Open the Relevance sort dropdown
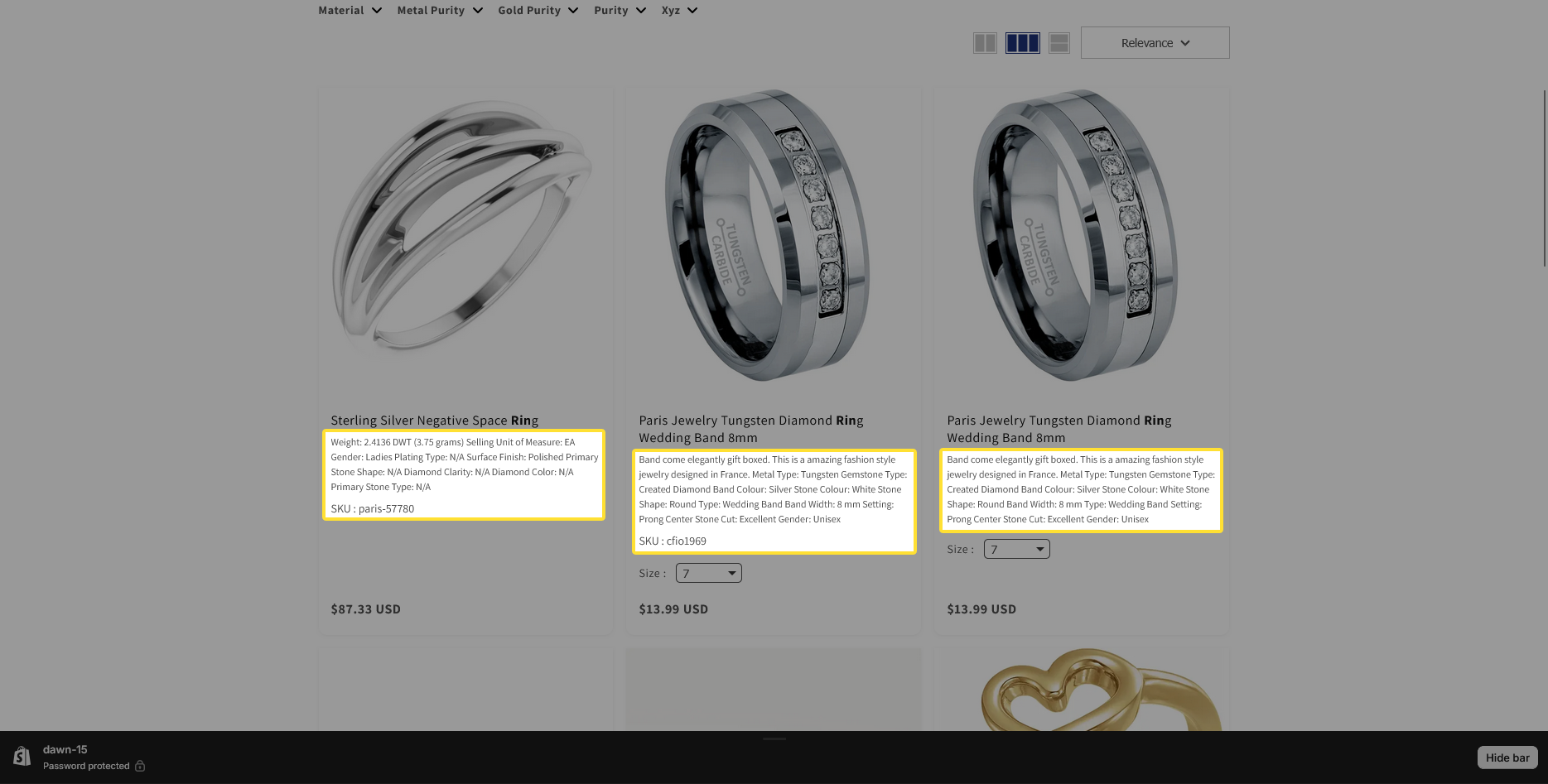This screenshot has width=1548, height=784. click(x=1155, y=43)
